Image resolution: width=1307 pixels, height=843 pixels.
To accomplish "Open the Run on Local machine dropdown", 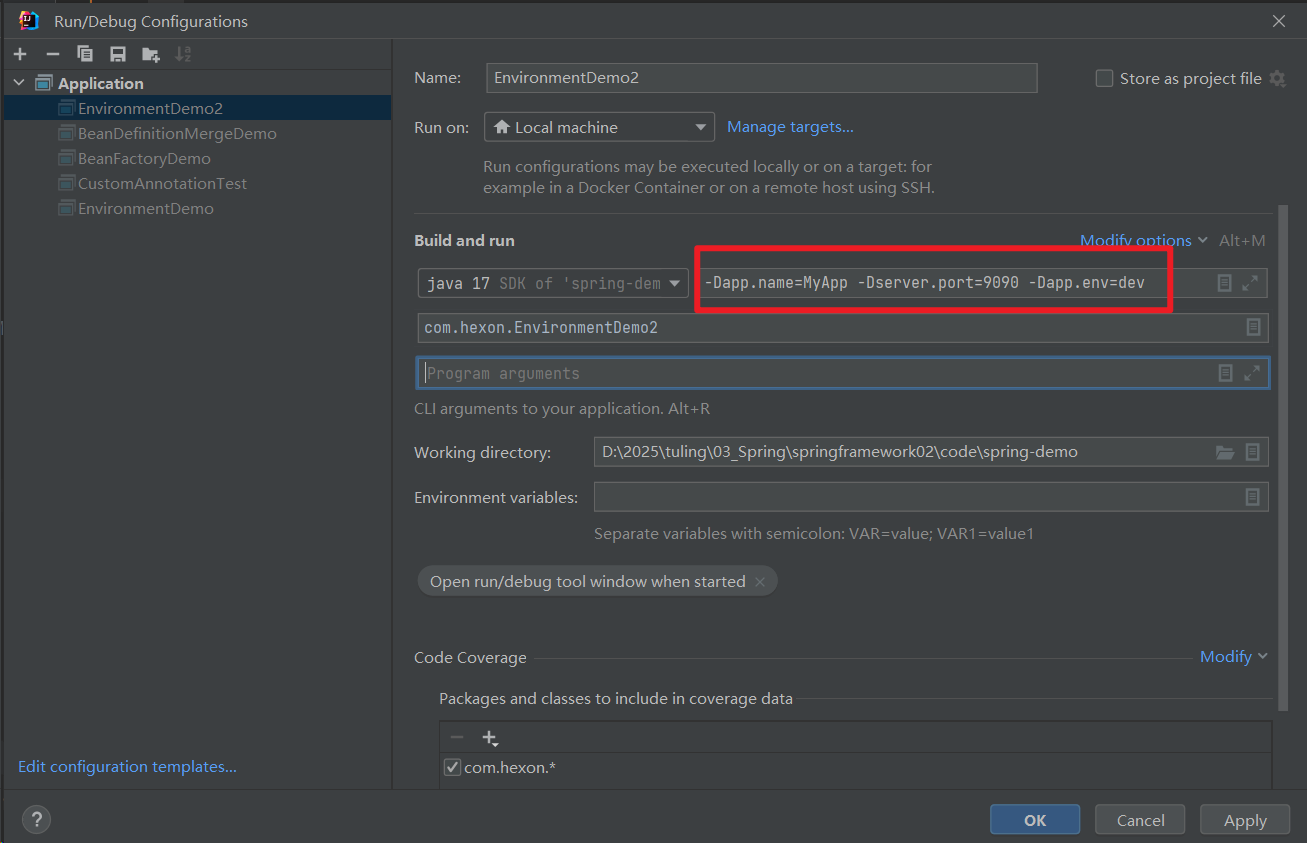I will [599, 127].
